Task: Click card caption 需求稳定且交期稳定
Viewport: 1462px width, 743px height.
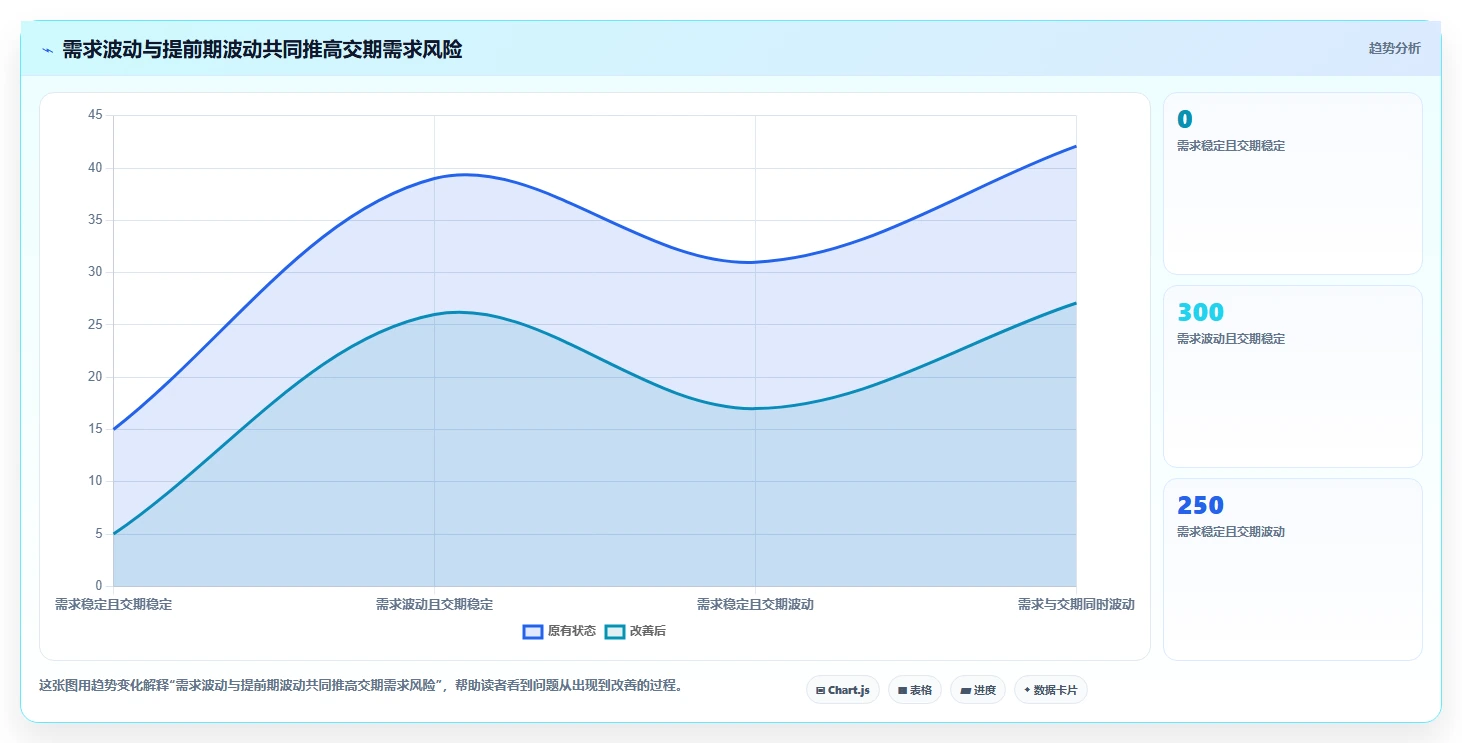Action: (x=1231, y=146)
